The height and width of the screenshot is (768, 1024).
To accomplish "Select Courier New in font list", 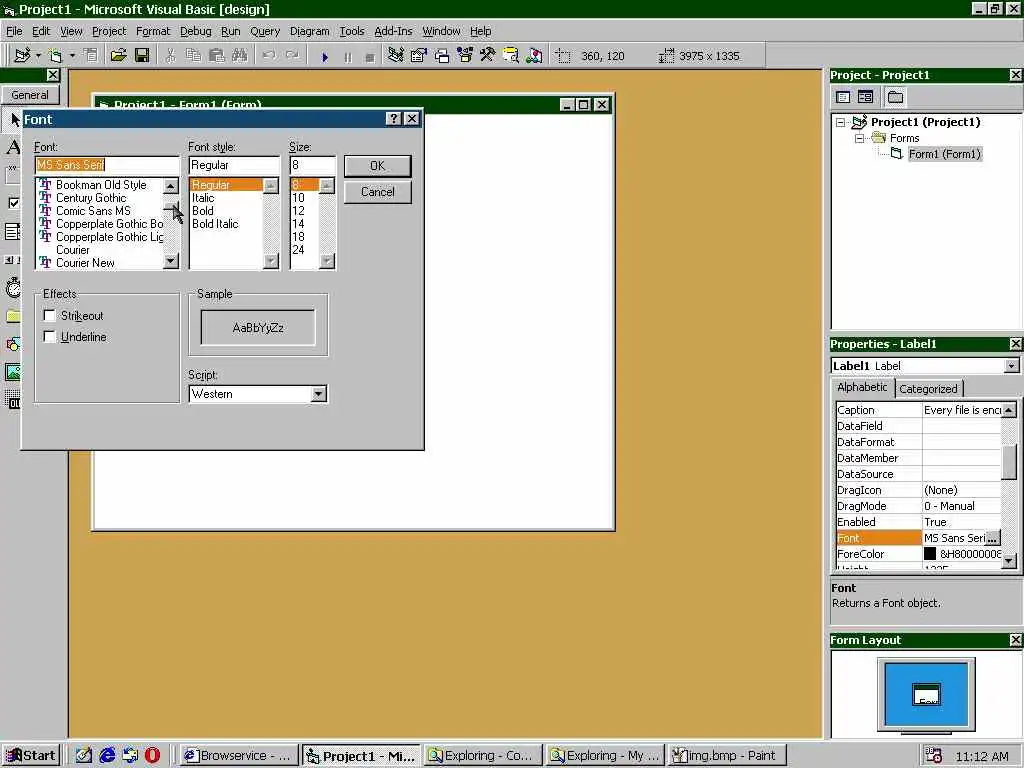I will pyautogui.click(x=85, y=263).
